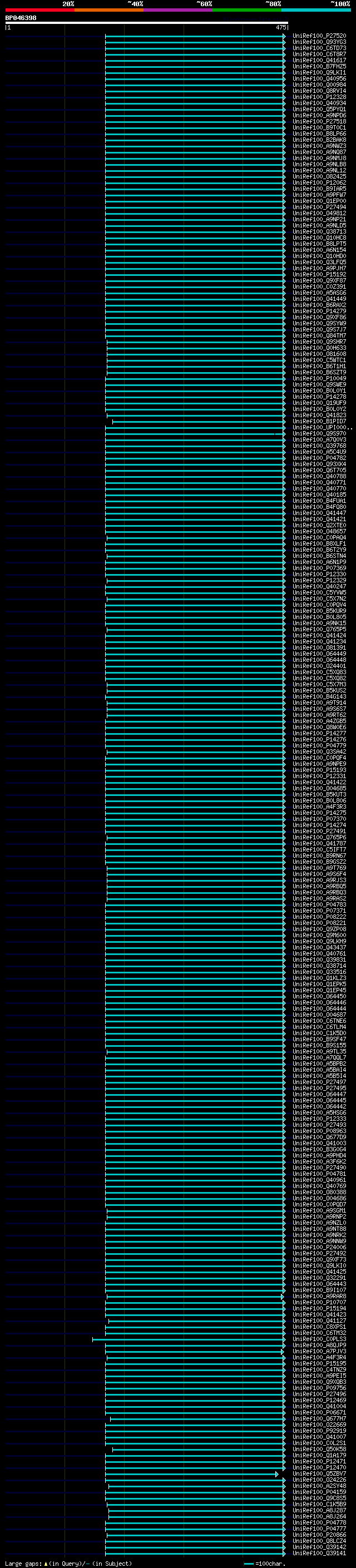
Task: Select last hit UniRef100_Q39141
Action: point(319,1553)
